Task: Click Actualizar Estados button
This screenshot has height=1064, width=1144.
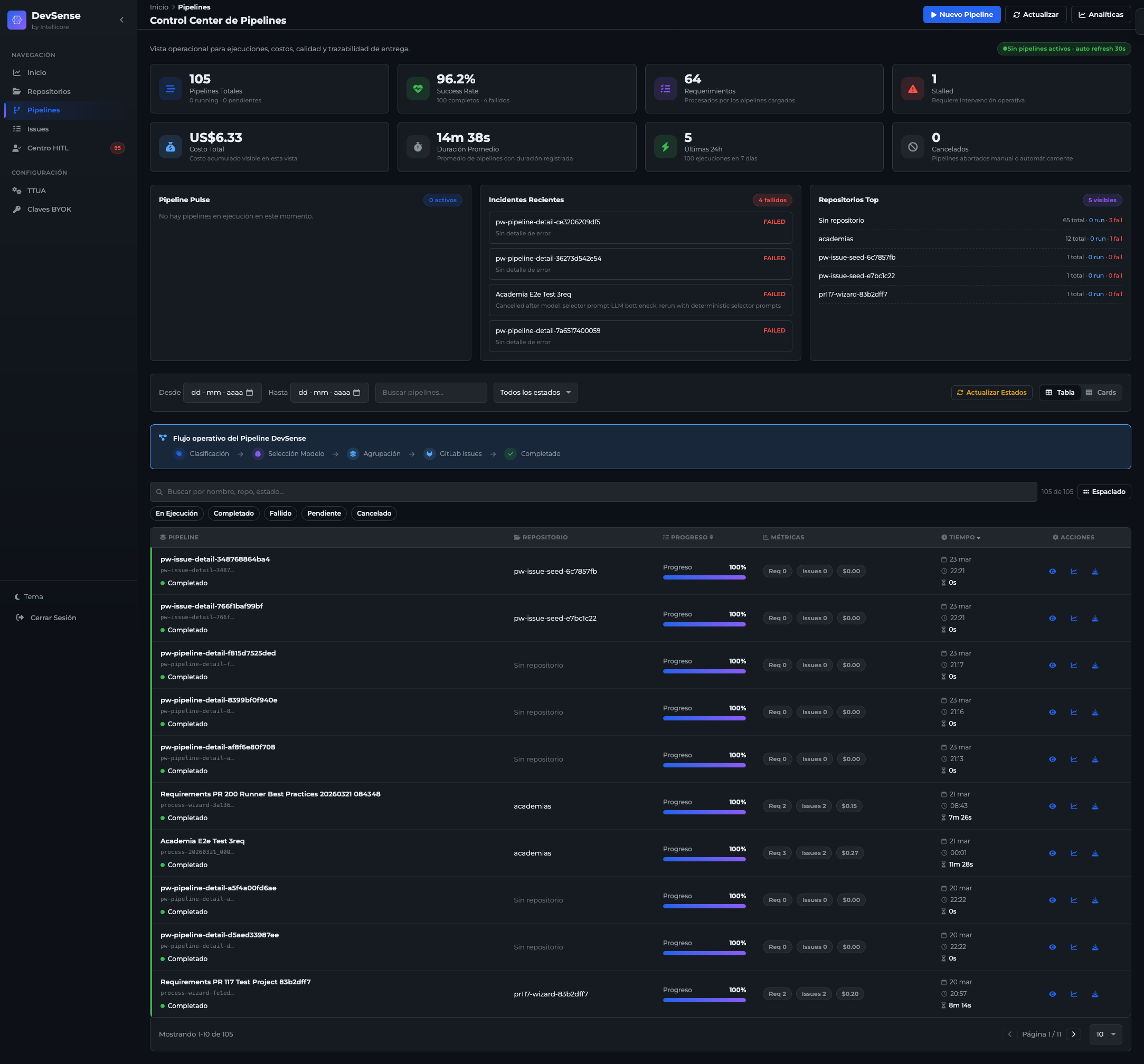Action: [991, 393]
